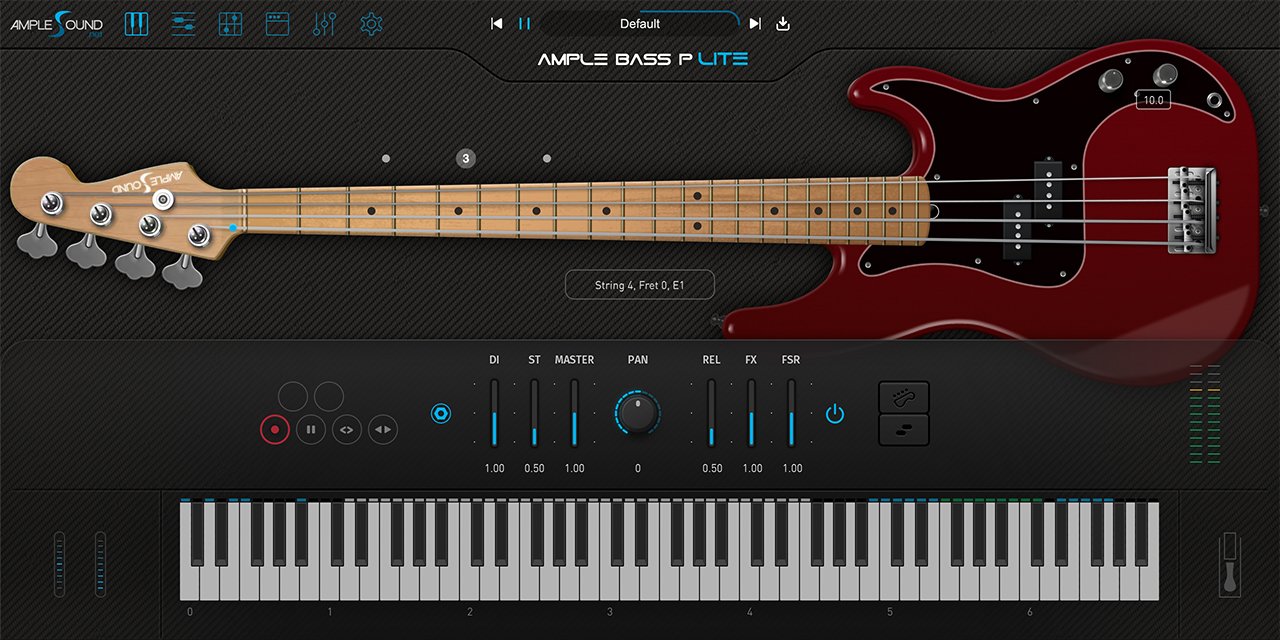
Task: Select the capo marker numbered 3
Action: (465, 158)
